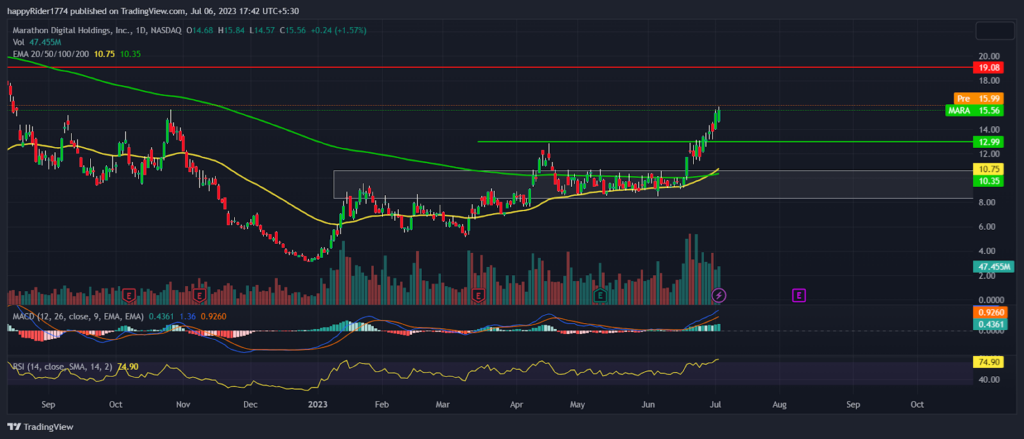This screenshot has width=1024, height=439.
Task: Open the purple upcoming earnings marker in August
Action: [x=799, y=296]
